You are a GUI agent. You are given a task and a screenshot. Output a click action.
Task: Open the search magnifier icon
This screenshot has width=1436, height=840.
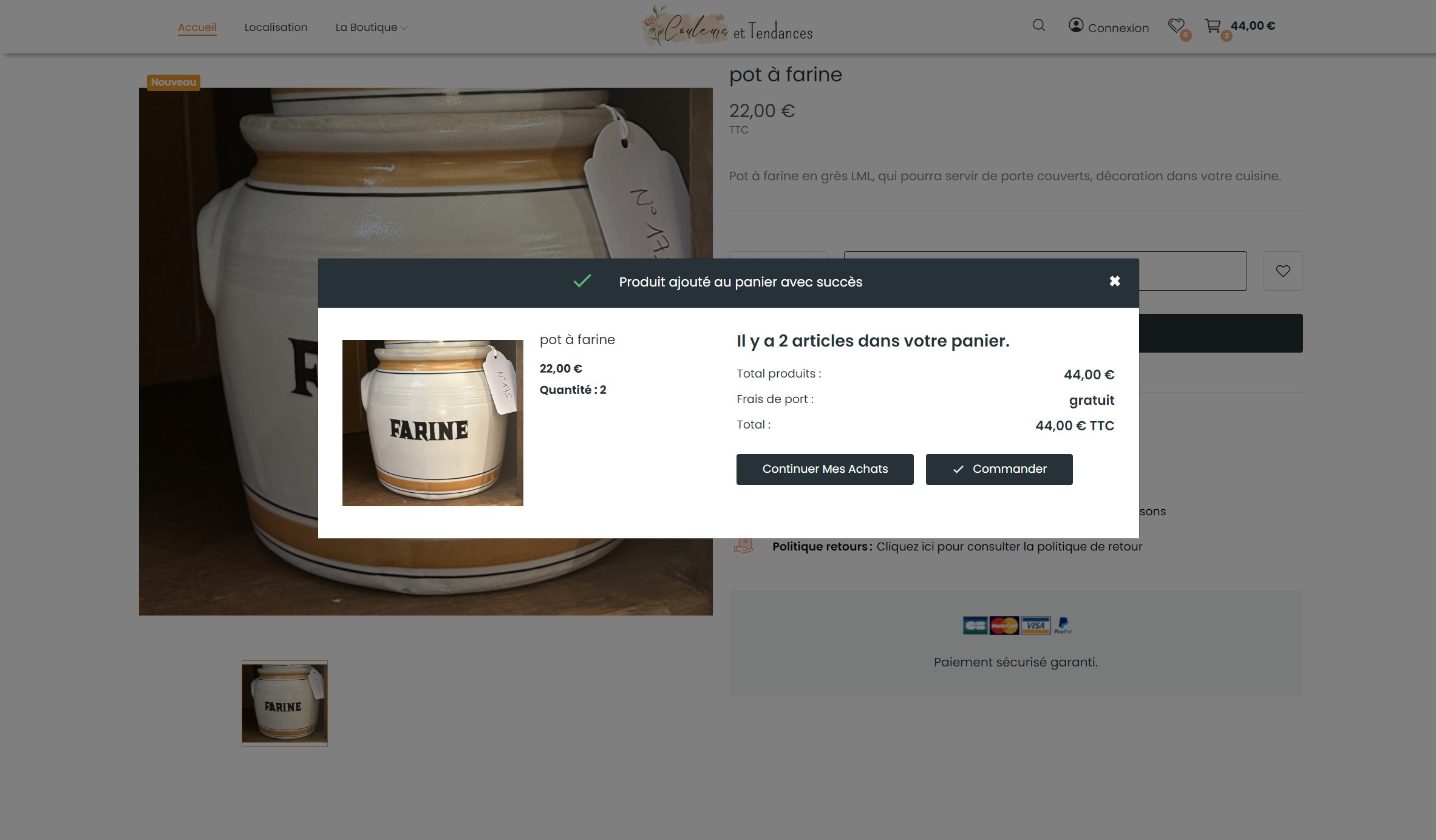1038,25
